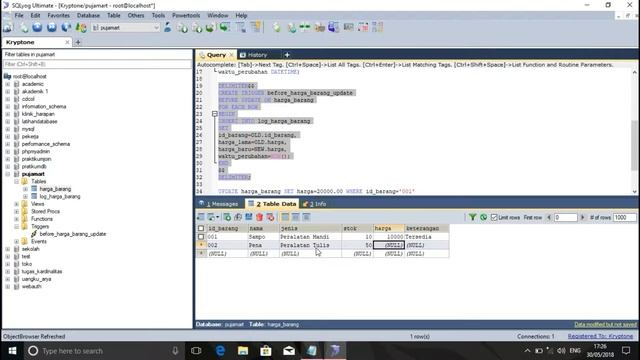Screen dimensions: 640x360
Task: Click next page arrow after First row
Action: (582, 217)
